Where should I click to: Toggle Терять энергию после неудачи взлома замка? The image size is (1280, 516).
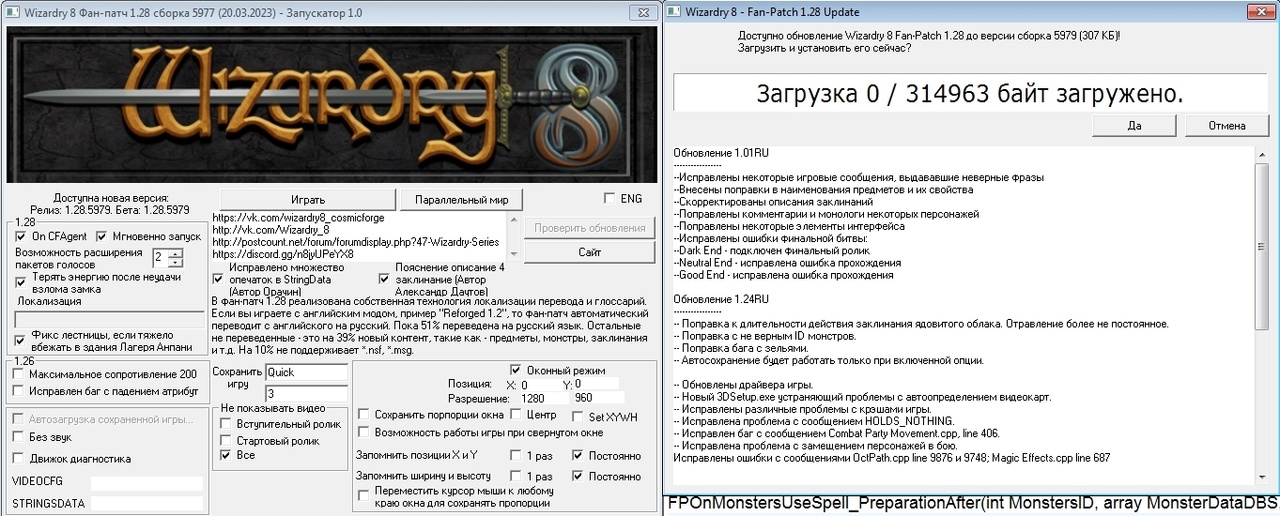[22, 283]
